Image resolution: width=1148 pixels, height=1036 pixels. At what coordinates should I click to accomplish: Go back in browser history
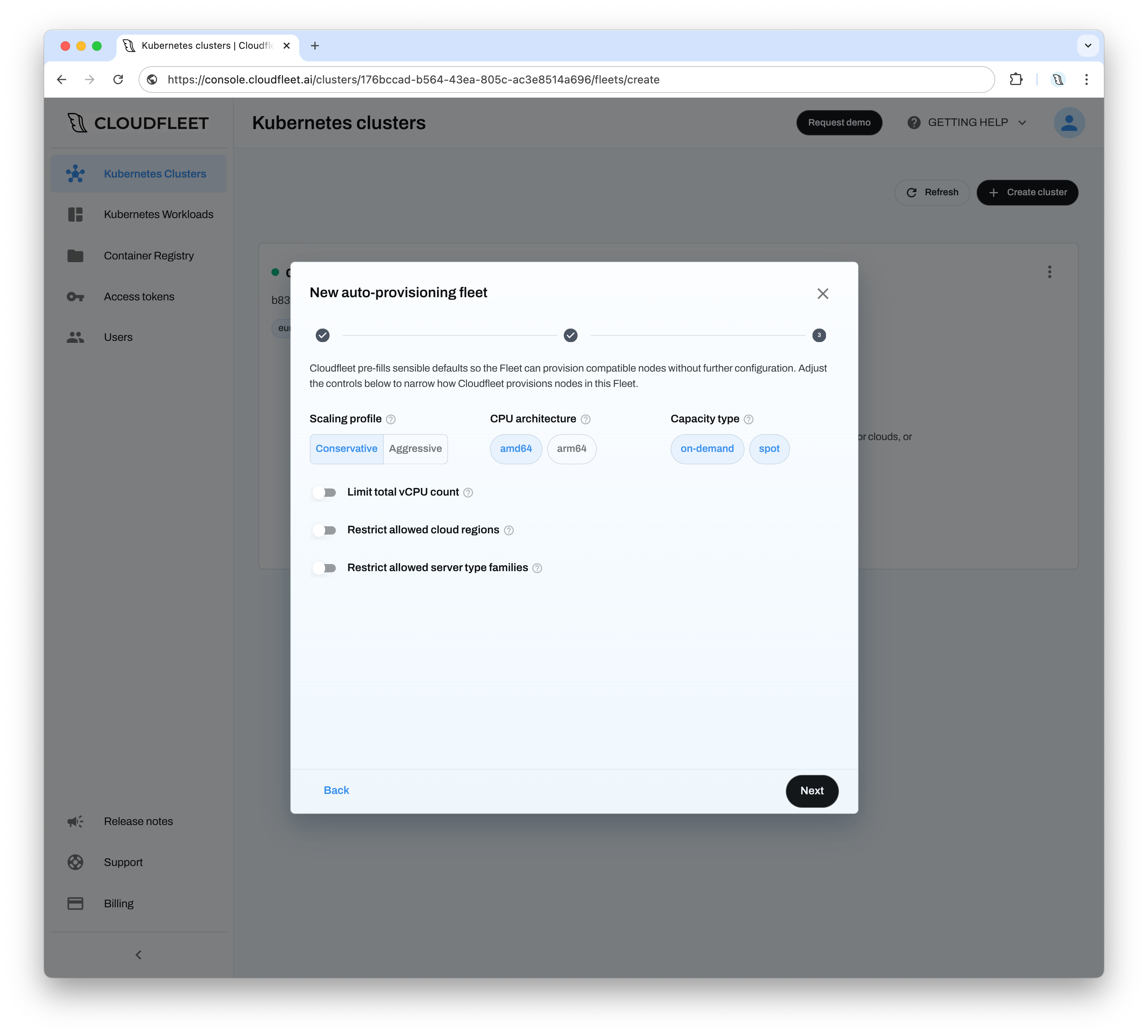tap(61, 80)
